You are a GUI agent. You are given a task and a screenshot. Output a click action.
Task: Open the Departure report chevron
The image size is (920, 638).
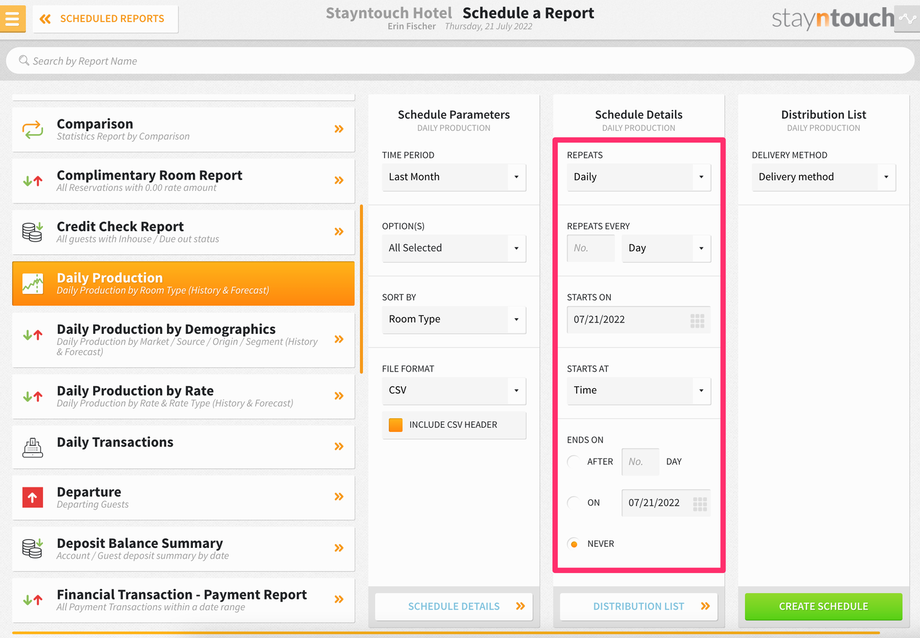coord(339,497)
